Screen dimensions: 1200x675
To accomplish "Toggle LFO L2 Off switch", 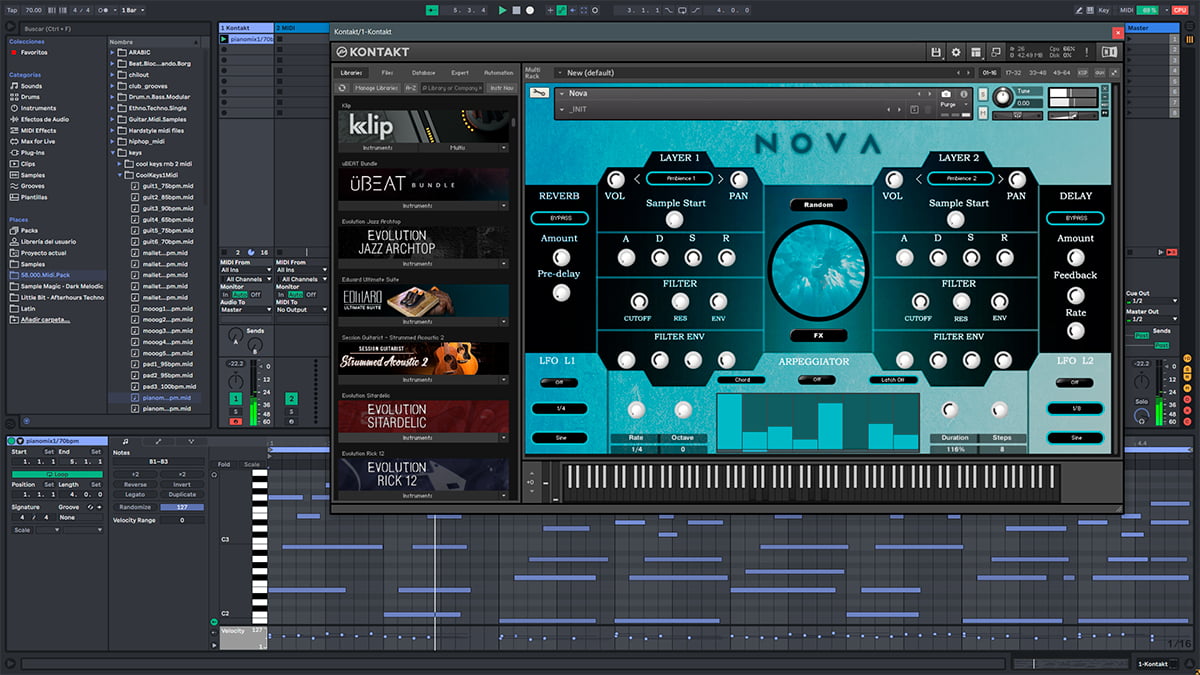I will click(x=1075, y=382).
